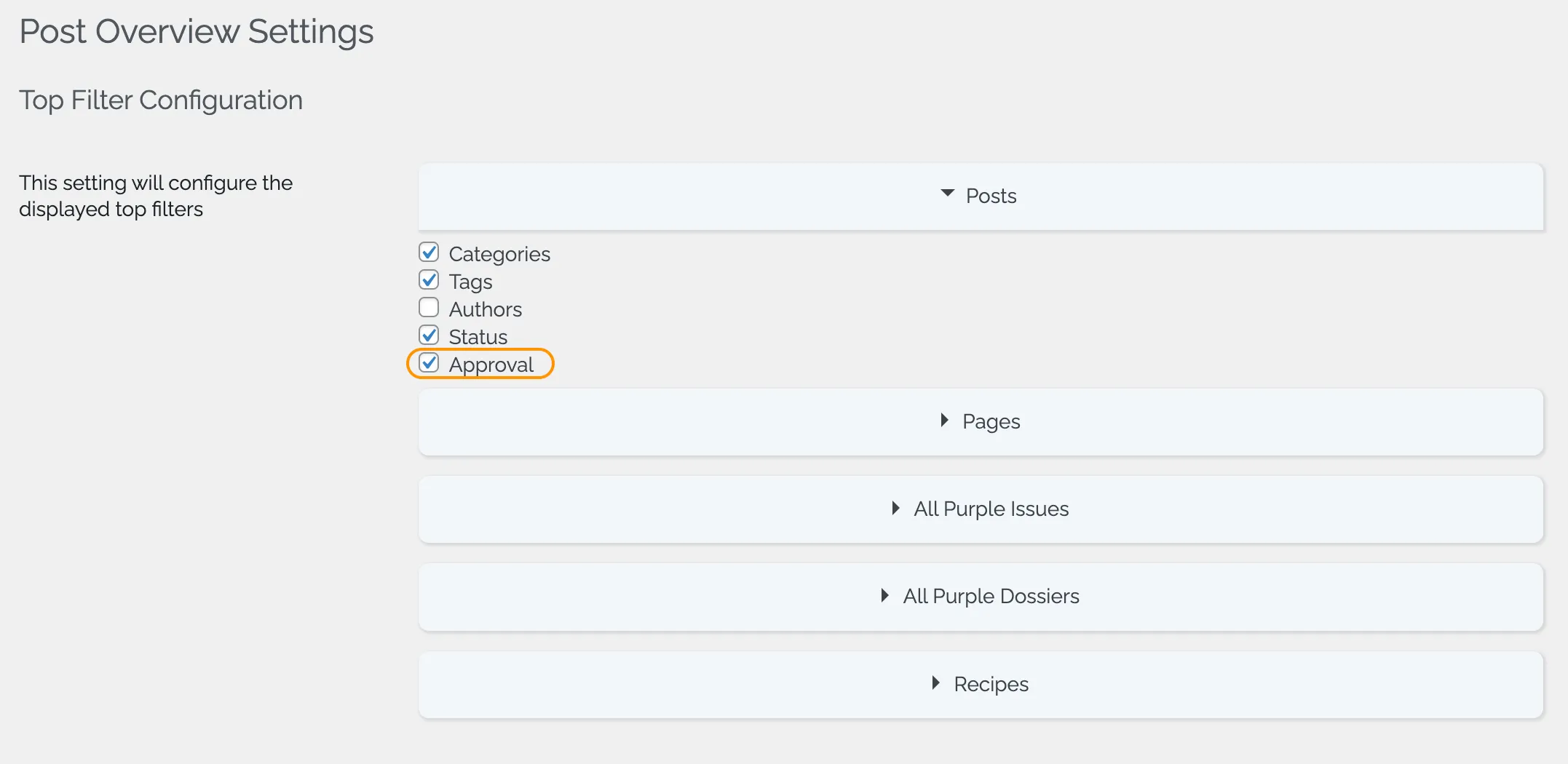This screenshot has width=1568, height=764.
Task: Expand the All Purple Issues section
Action: 981,509
